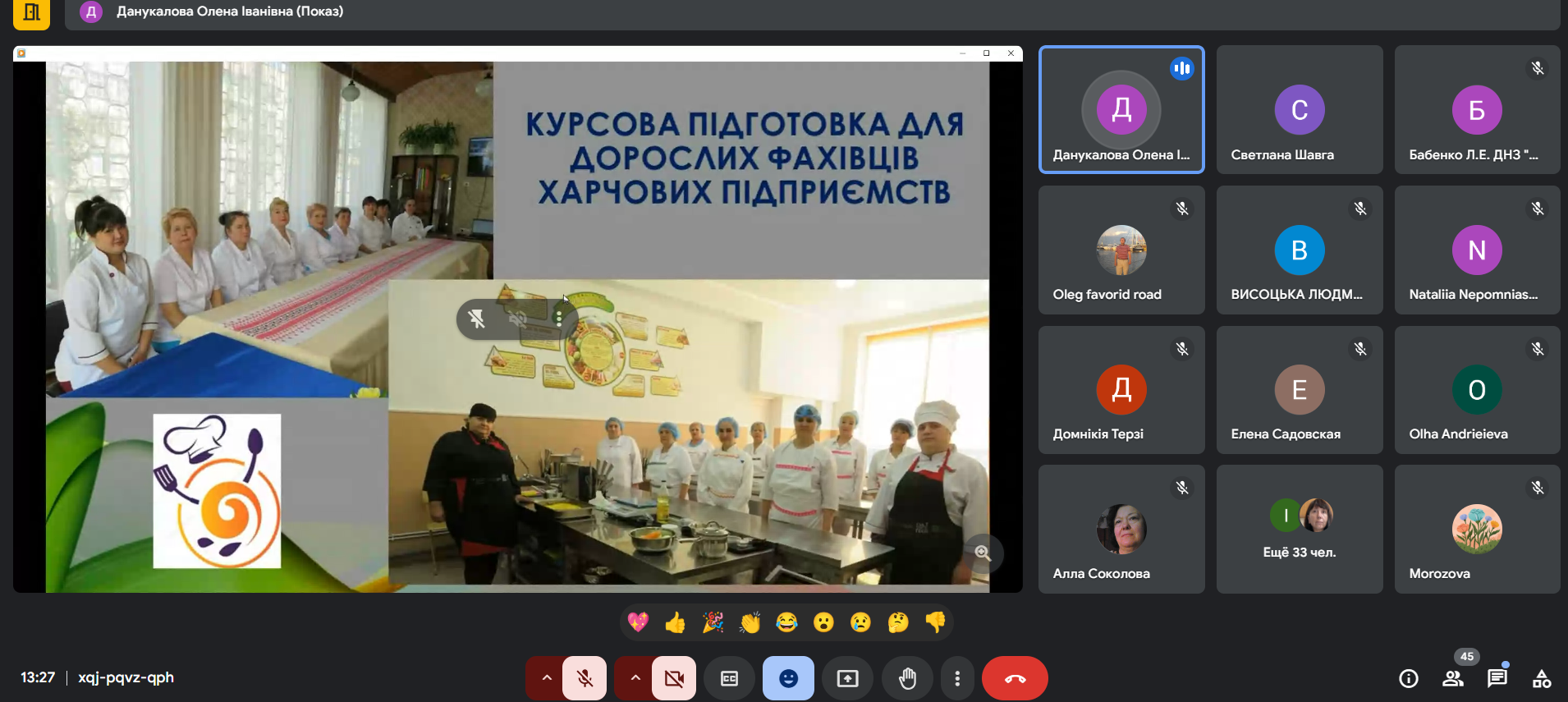Send the clapping hands reaction
The width and height of the screenshot is (1568, 702).
750,622
